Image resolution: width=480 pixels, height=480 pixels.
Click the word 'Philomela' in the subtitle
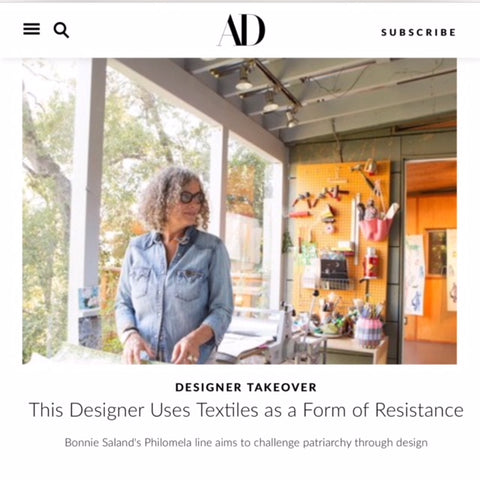[x=168, y=443]
